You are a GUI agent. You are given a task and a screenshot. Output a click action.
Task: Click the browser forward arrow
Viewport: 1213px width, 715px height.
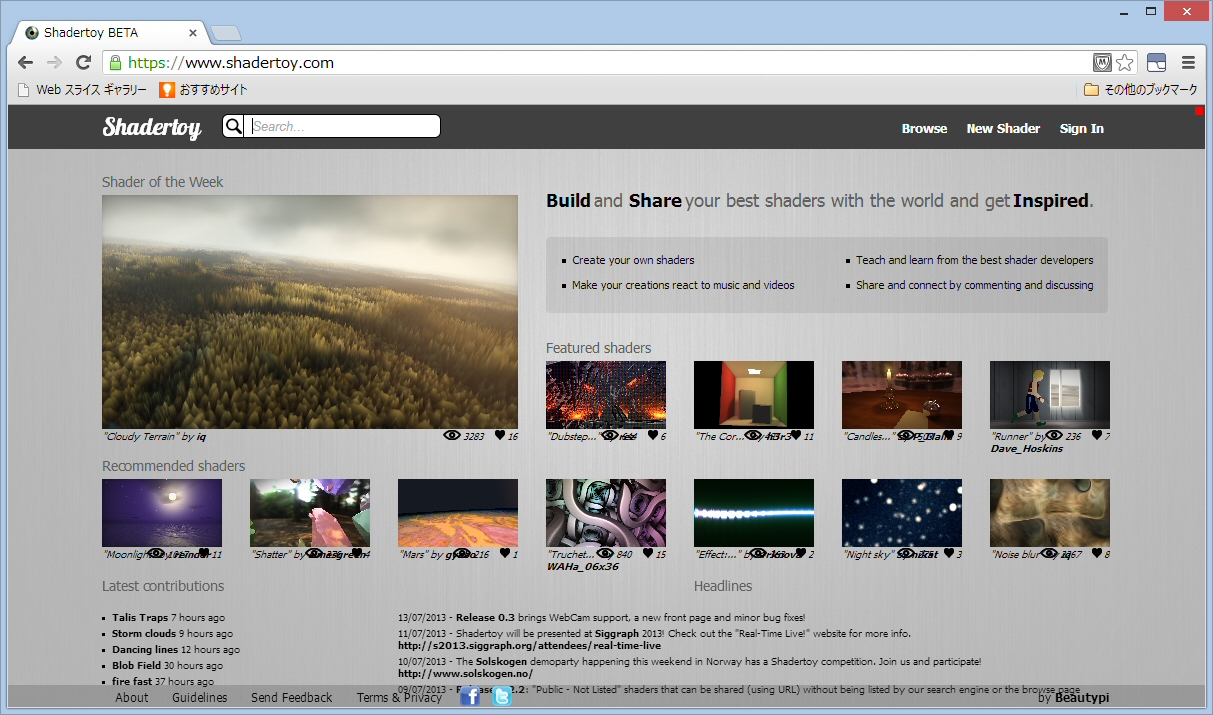55,62
